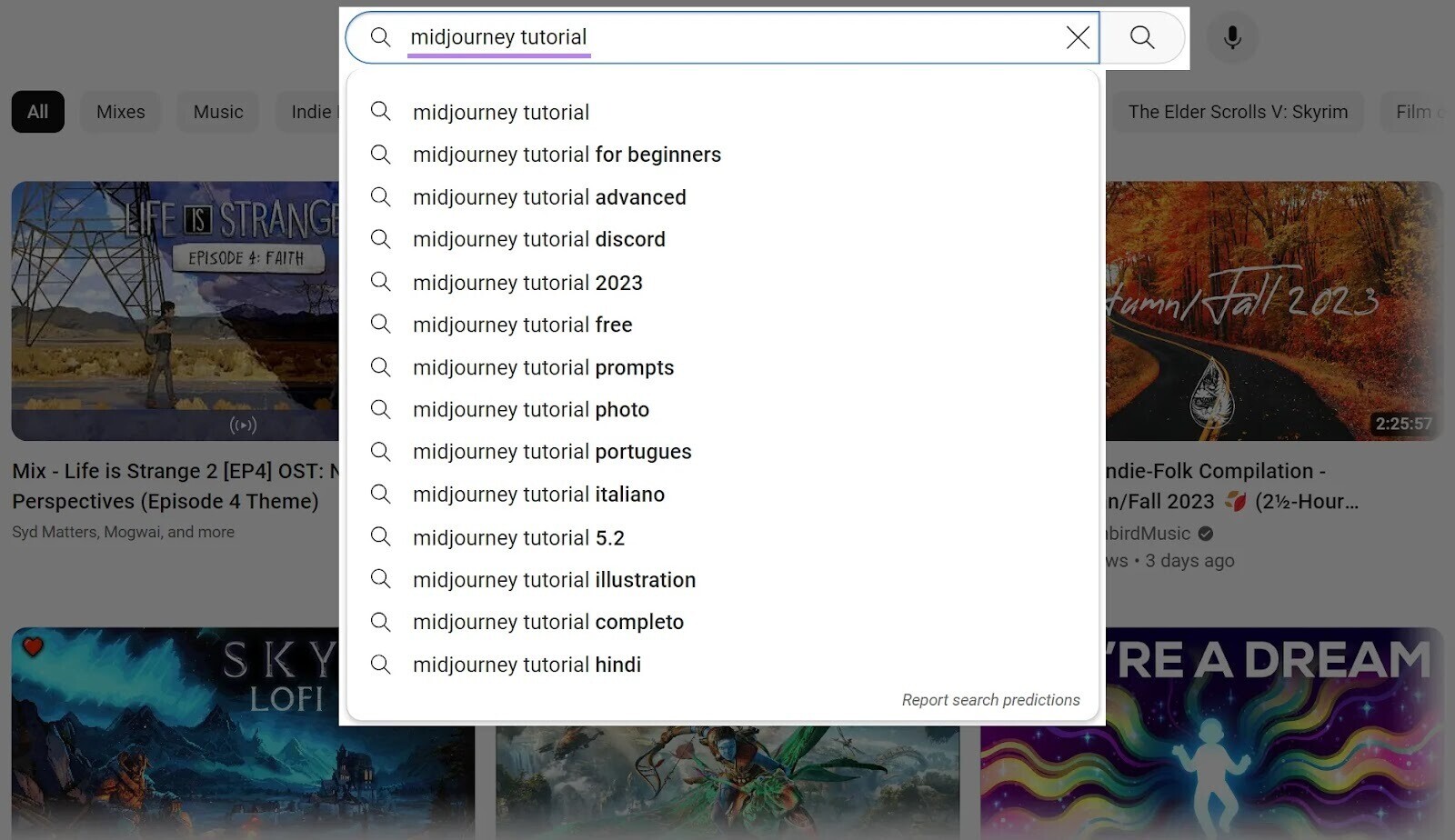Choose the 'midjourney tutorial advanced' suggestion
This screenshot has height=840, width=1455.
tap(549, 197)
